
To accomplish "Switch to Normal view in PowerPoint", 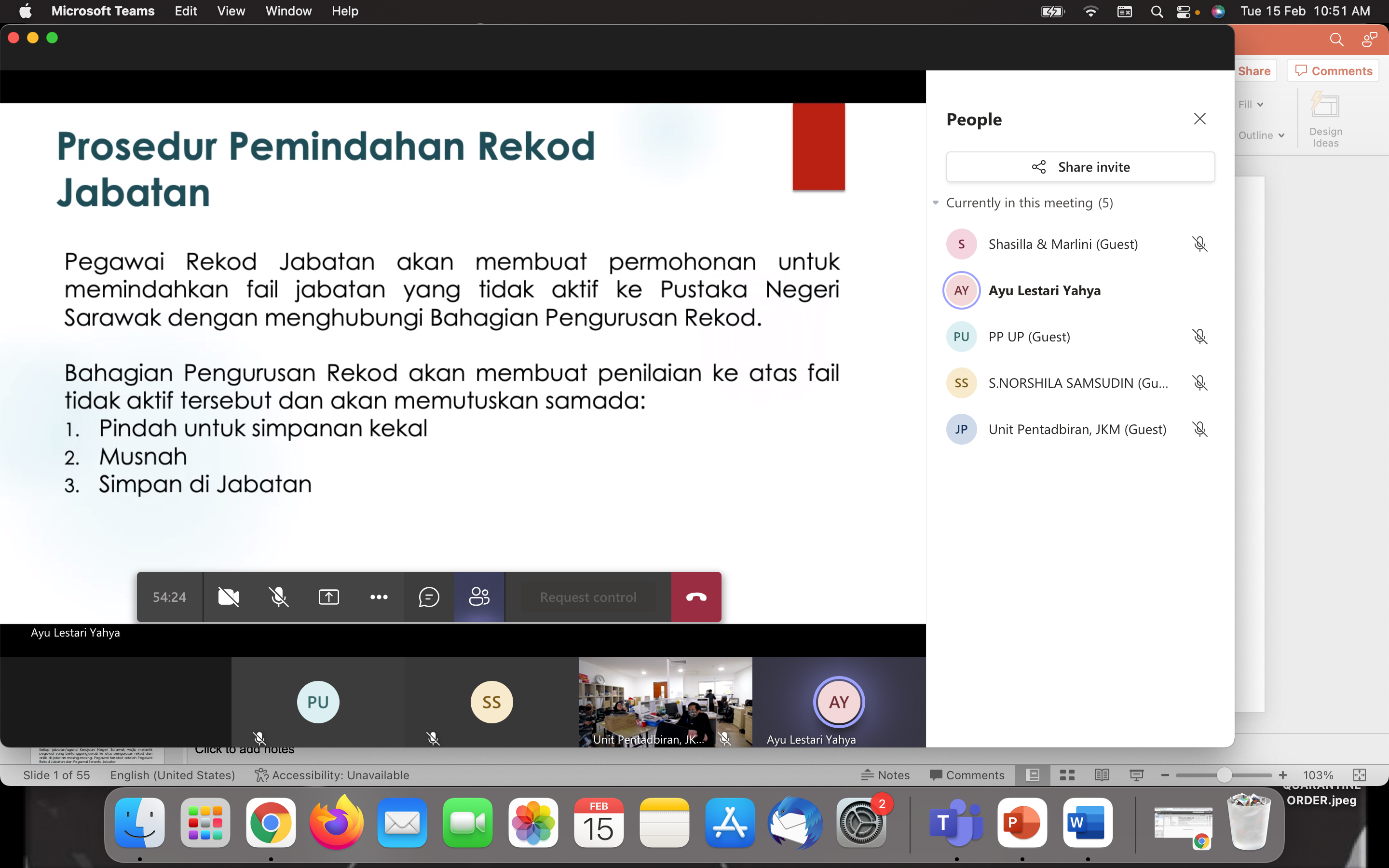I will [1033, 775].
